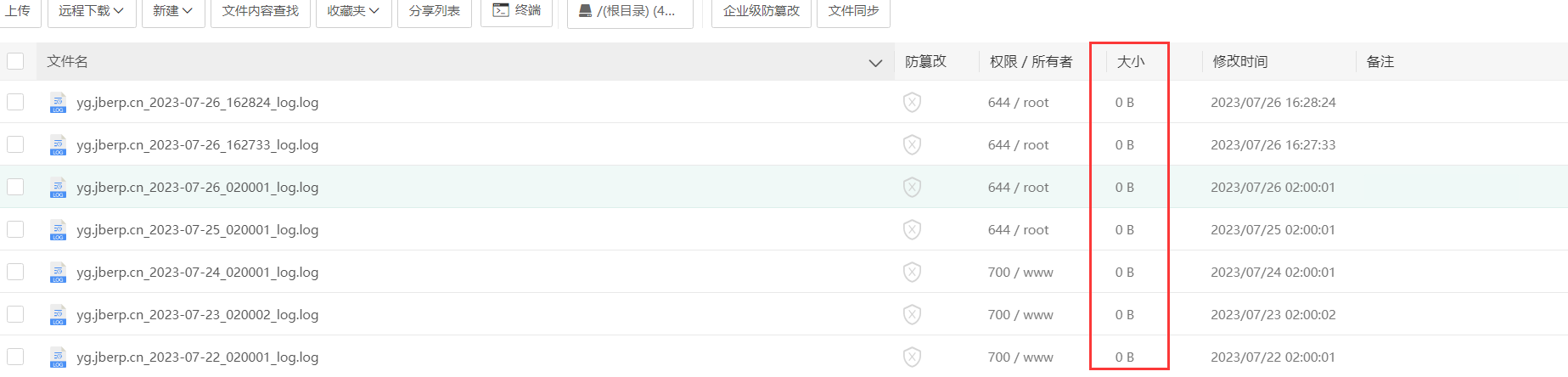Click the 企业级防篡改 button
The height and width of the screenshot is (377, 1568).
762,11
